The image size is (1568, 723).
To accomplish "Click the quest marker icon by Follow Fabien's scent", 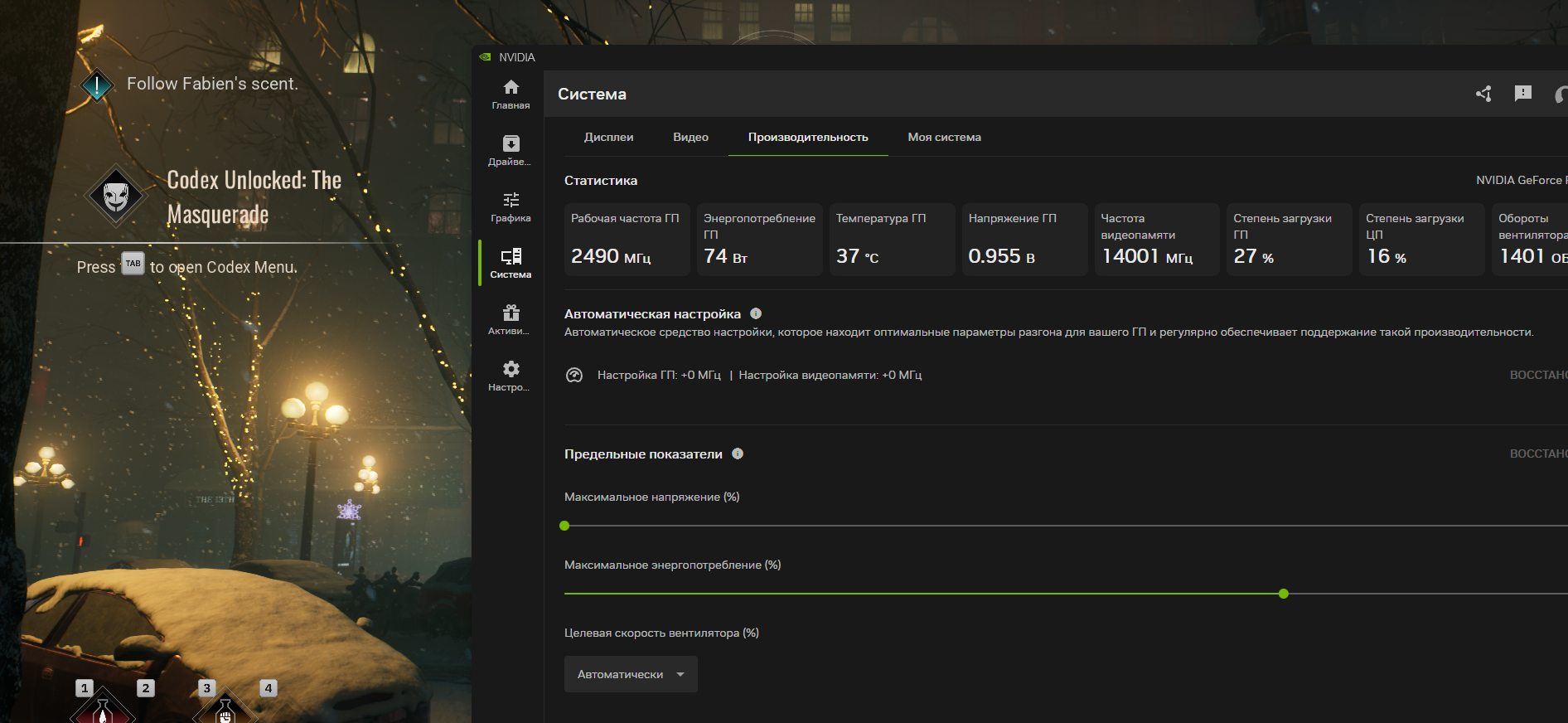I will pyautogui.click(x=97, y=85).
